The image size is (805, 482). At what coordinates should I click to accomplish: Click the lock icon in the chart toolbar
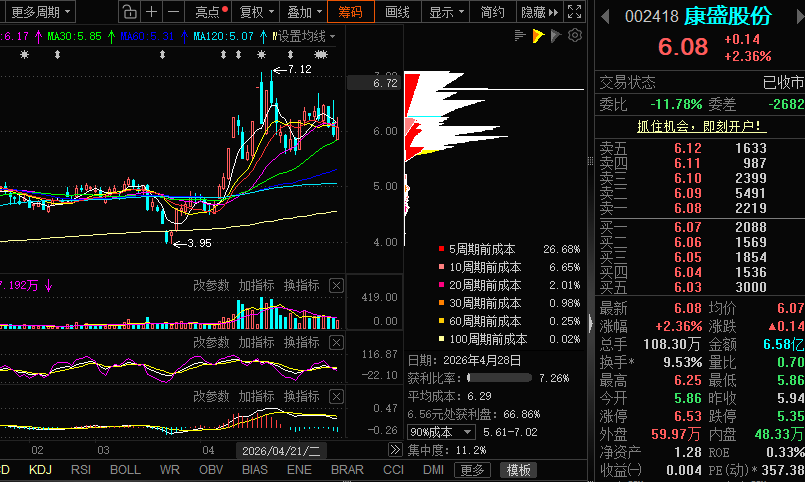pos(130,11)
